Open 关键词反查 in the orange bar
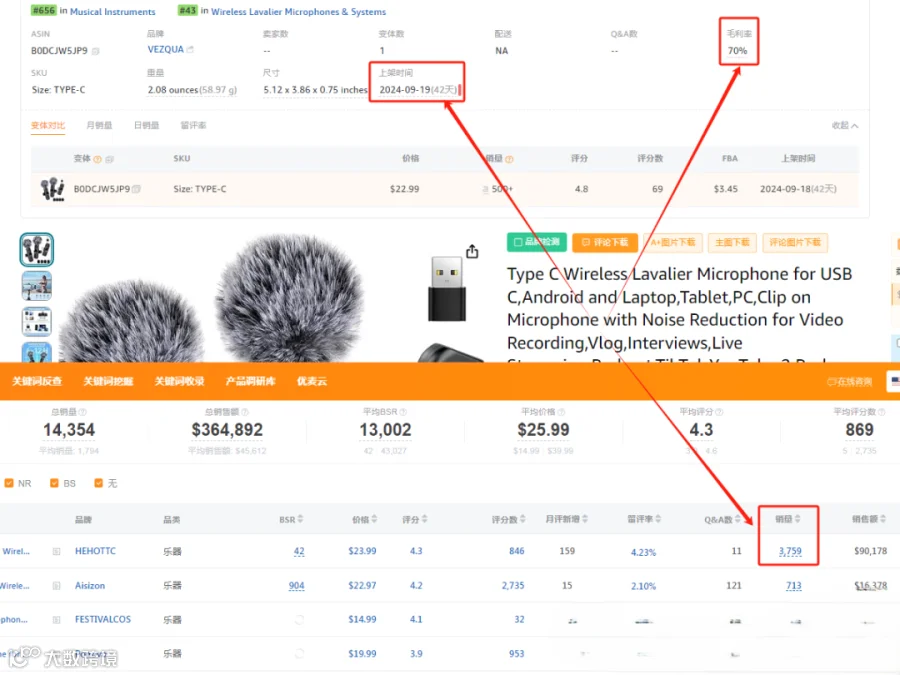This screenshot has height=675, width=900. point(37,381)
